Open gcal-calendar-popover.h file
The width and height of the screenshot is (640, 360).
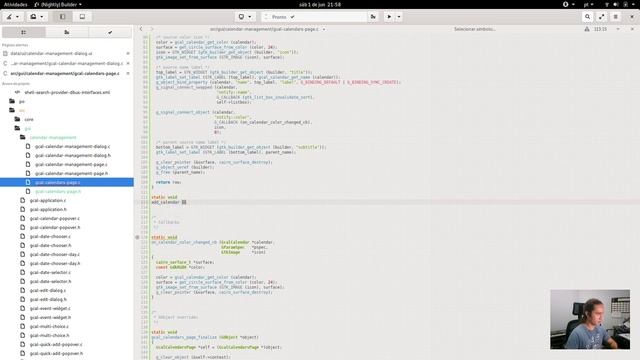pos(55,227)
